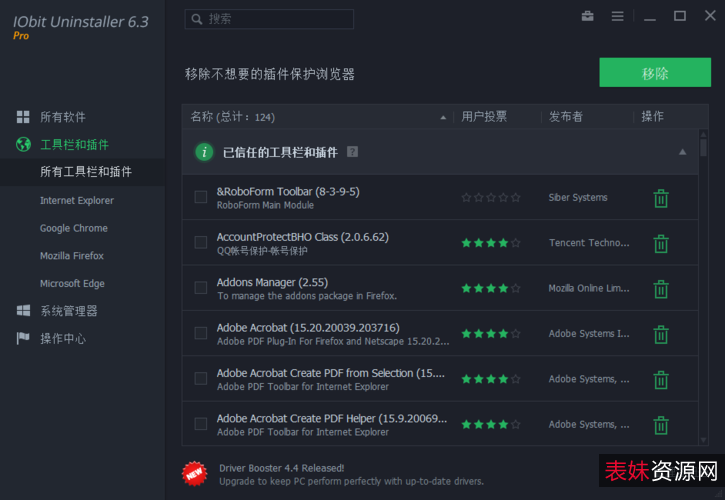The width and height of the screenshot is (725, 500).
Task: Click the search magnifier icon
Action: 197,19
